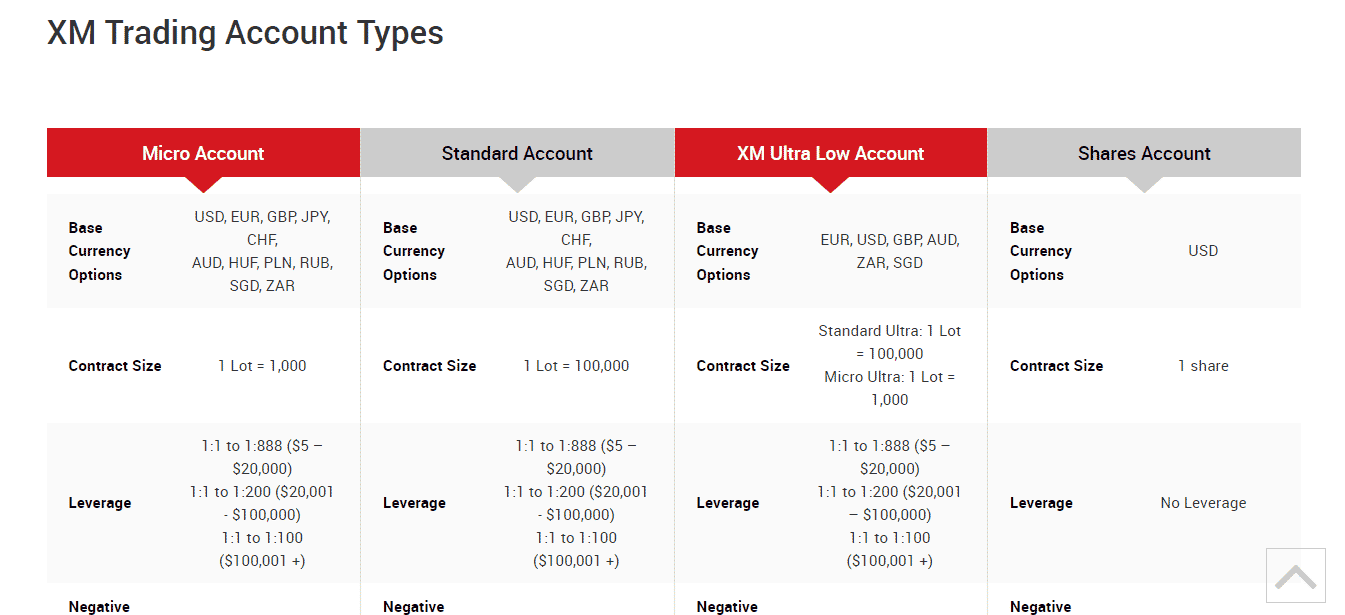Click the Micro Account leverage tiers text
The height and width of the screenshot is (615, 1345).
(x=262, y=503)
